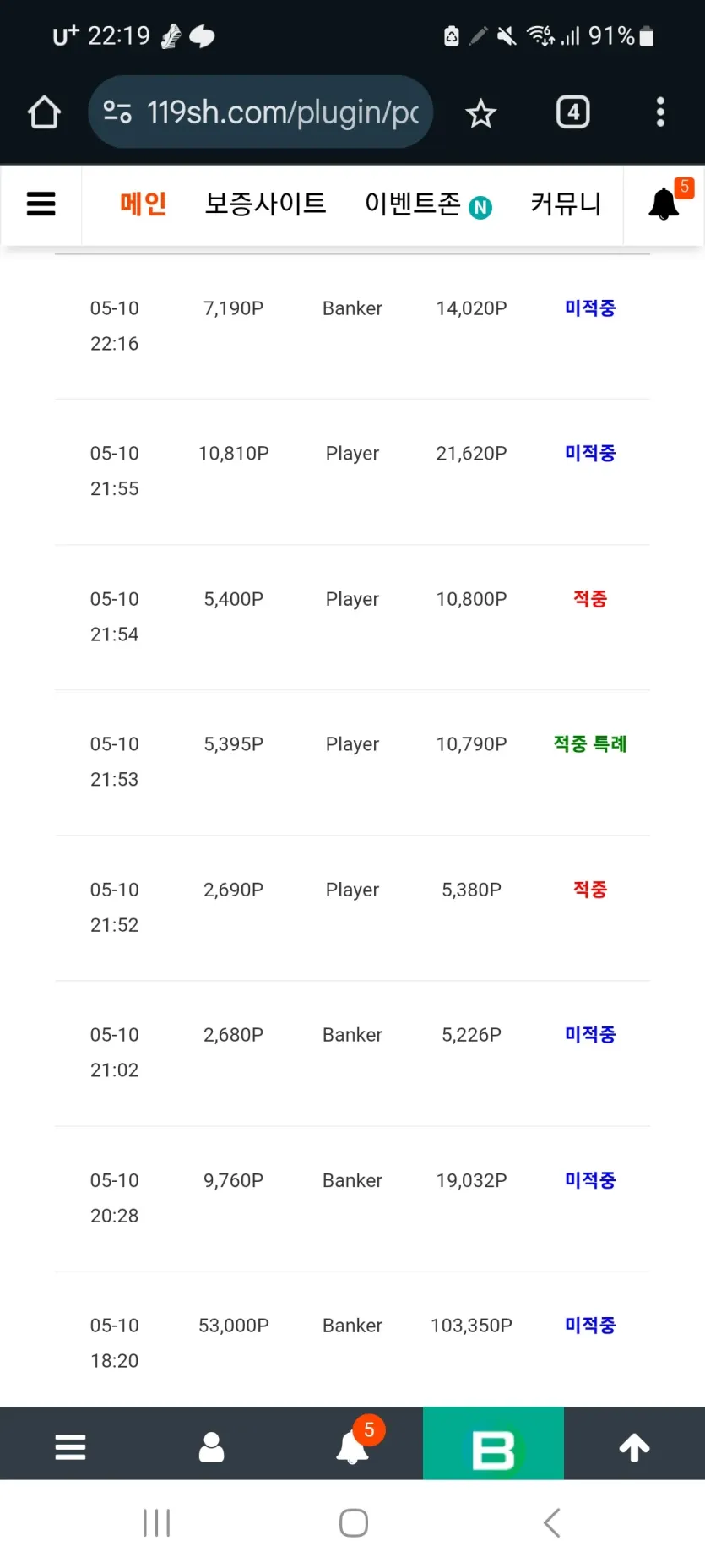Open the user profile icon in bottom bar
The image size is (705, 1568).
(211, 1447)
